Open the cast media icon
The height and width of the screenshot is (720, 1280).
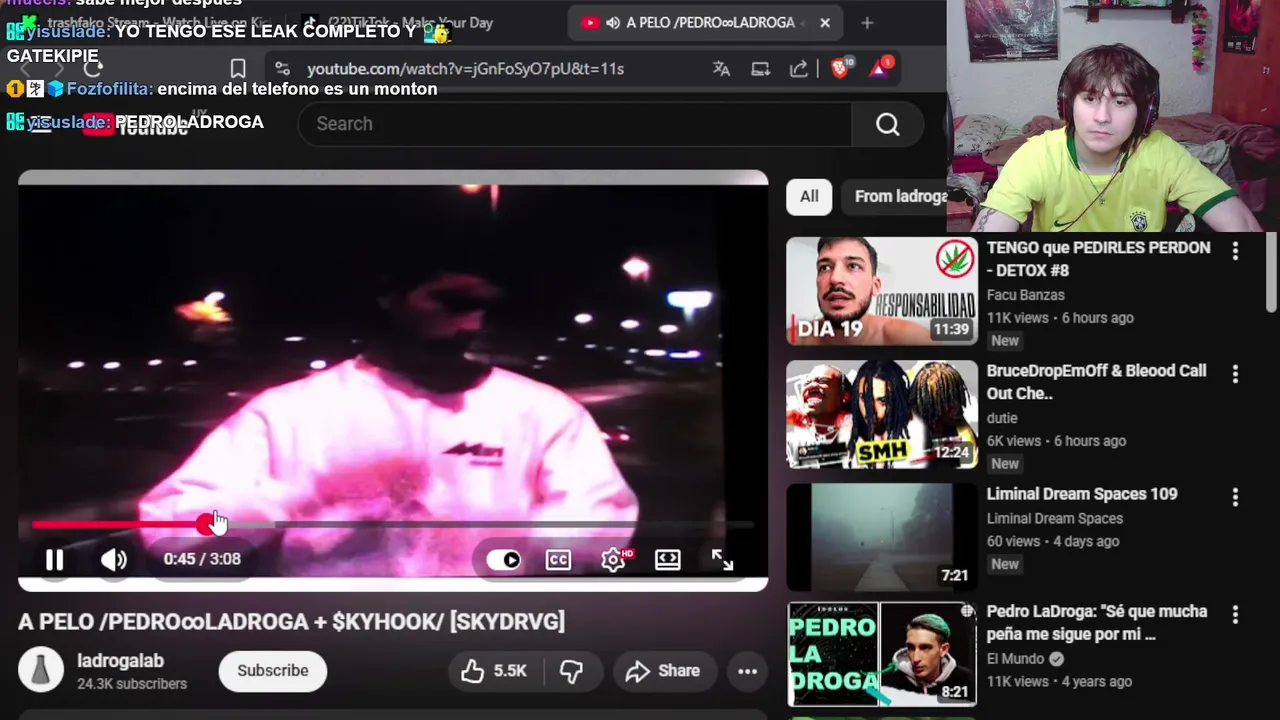click(760, 69)
